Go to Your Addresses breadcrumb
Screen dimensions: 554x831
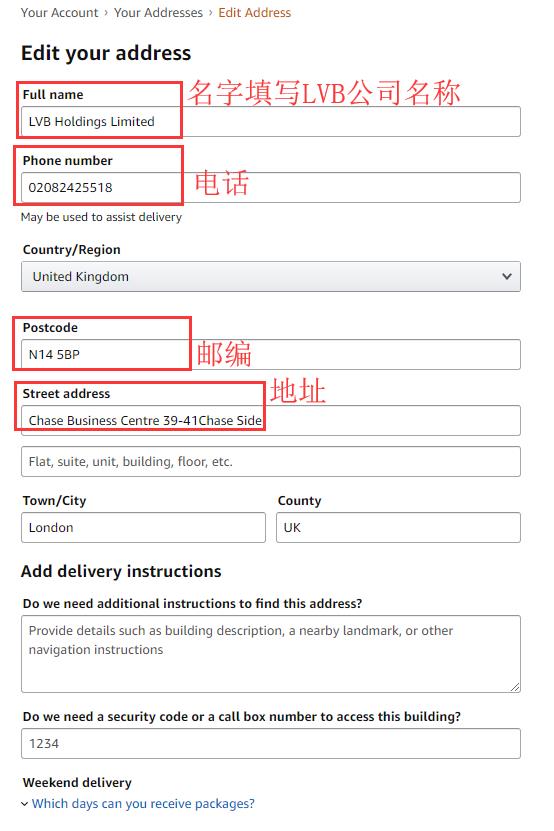(158, 13)
